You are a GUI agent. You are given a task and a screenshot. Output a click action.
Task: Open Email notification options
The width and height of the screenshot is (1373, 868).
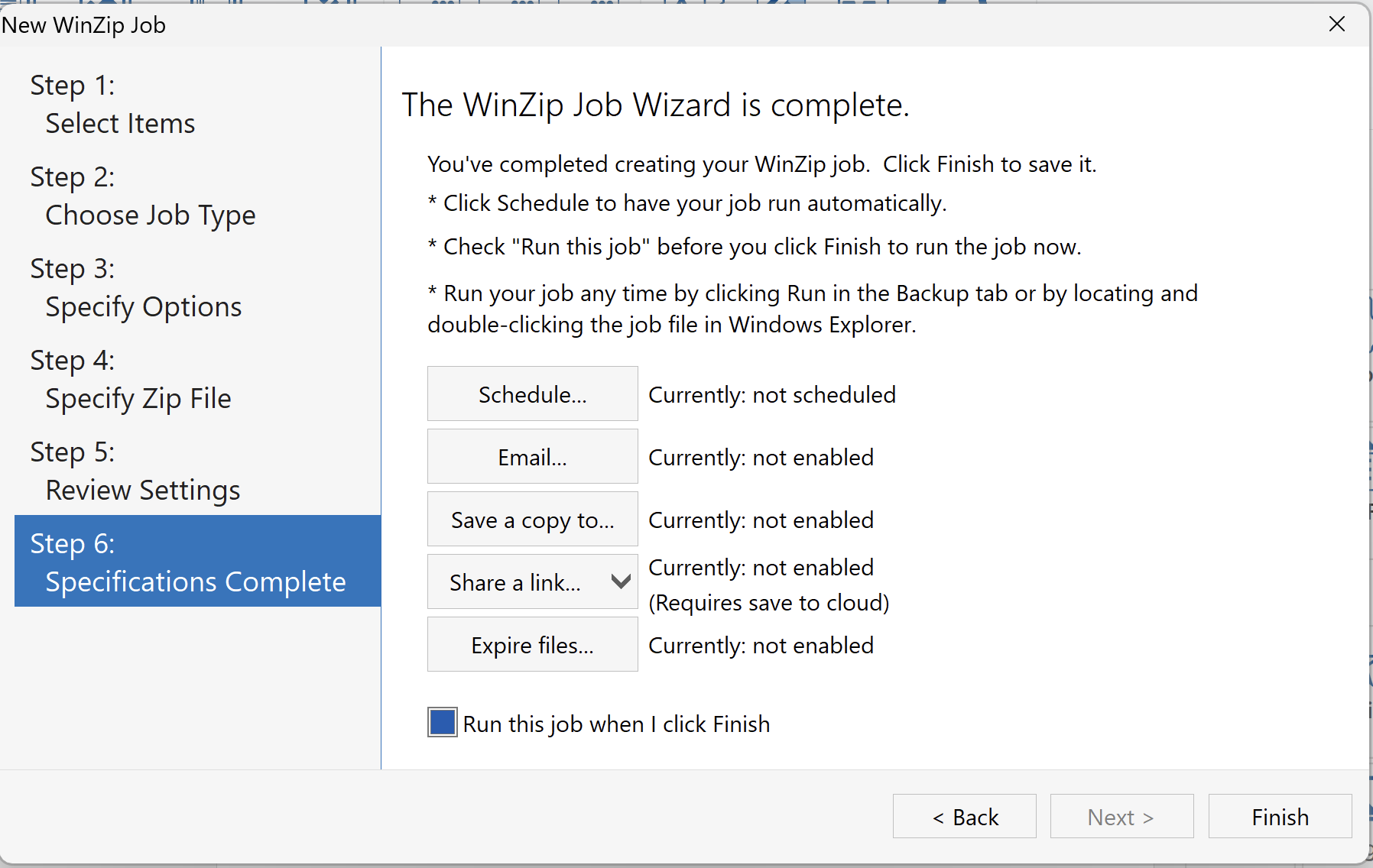pos(532,457)
